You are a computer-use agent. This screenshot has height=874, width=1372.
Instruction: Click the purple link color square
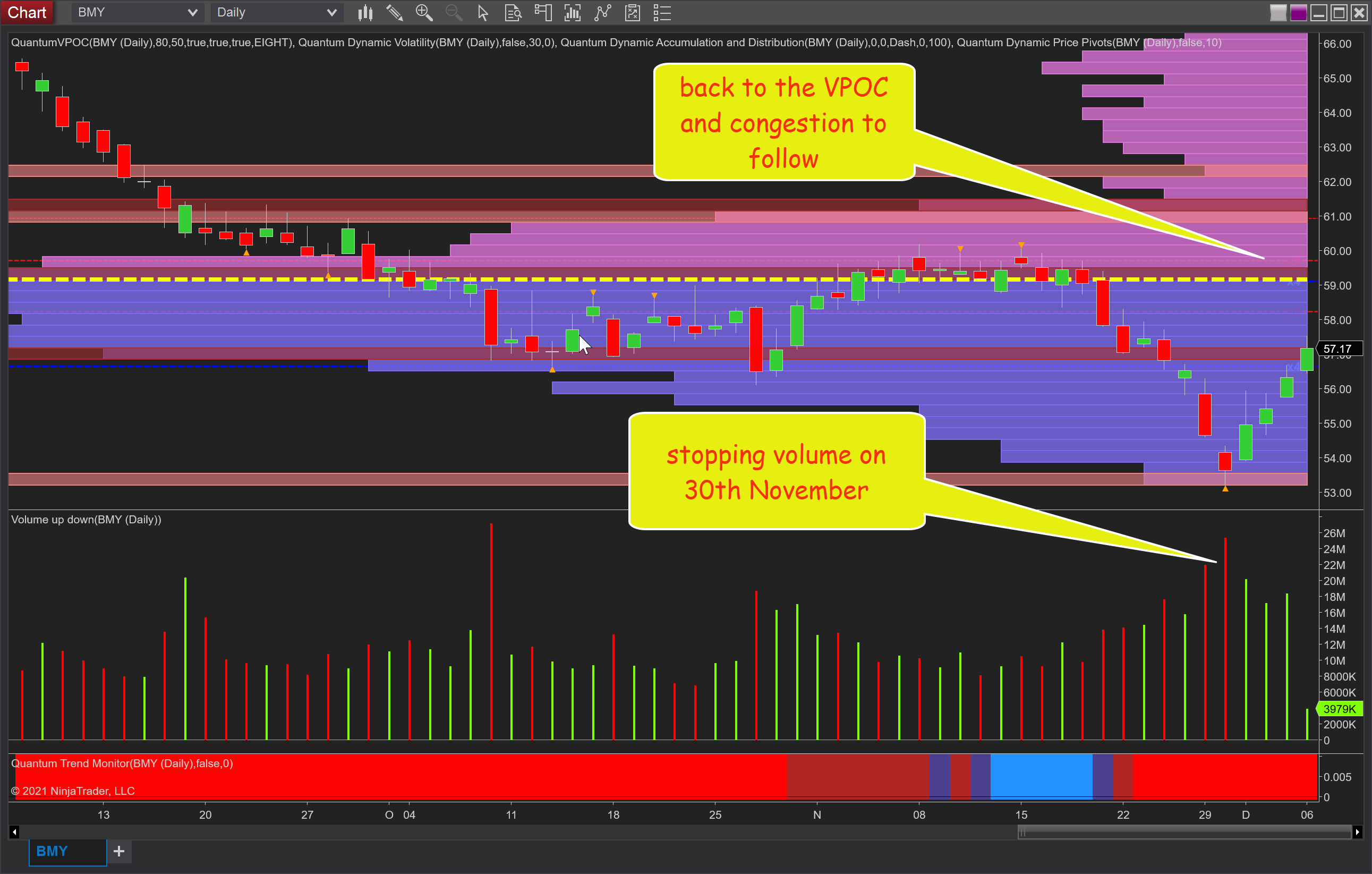coord(1298,13)
